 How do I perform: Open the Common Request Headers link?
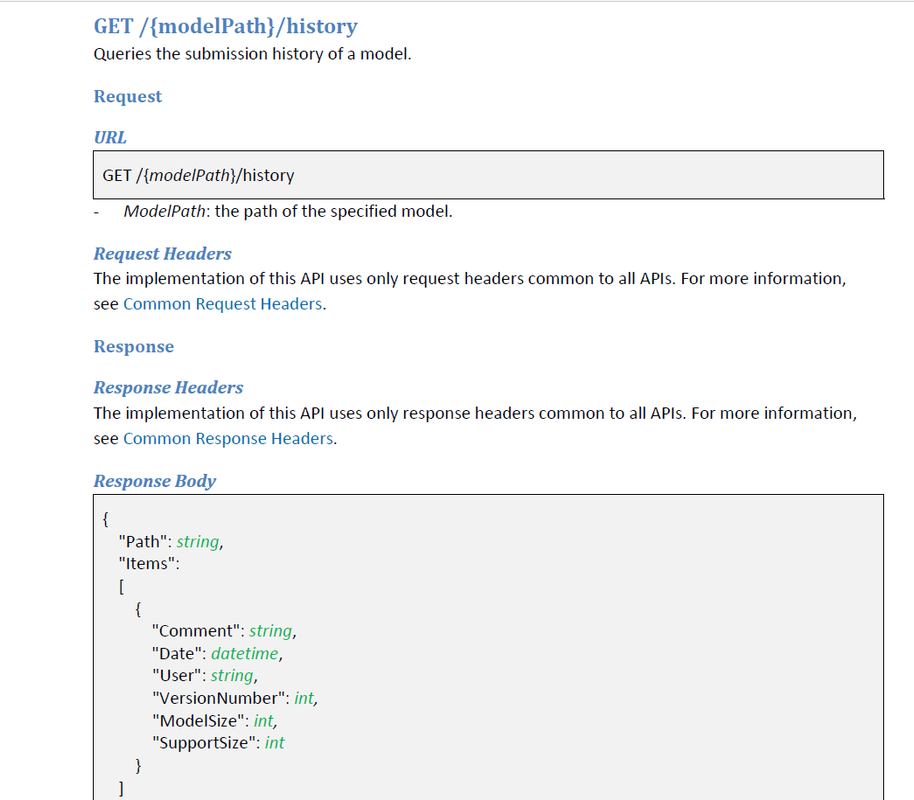click(223, 304)
